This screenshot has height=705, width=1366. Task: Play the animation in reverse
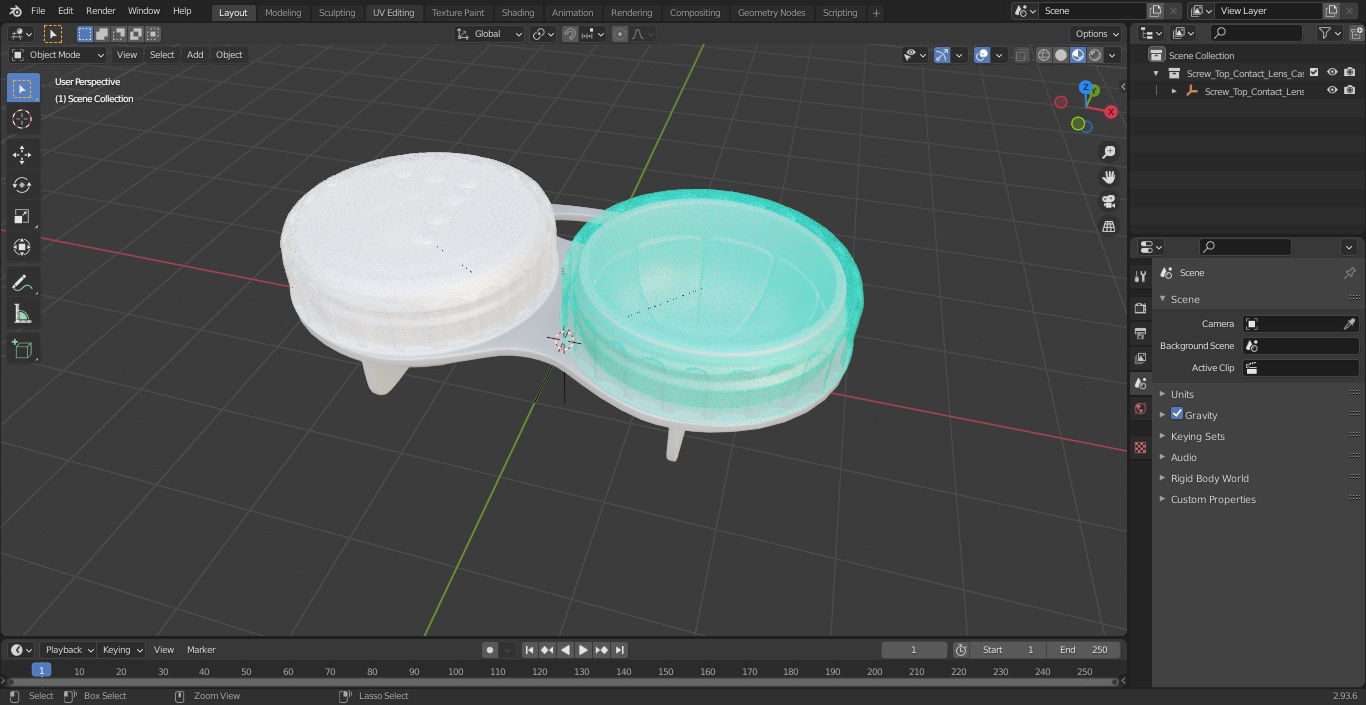[566, 650]
